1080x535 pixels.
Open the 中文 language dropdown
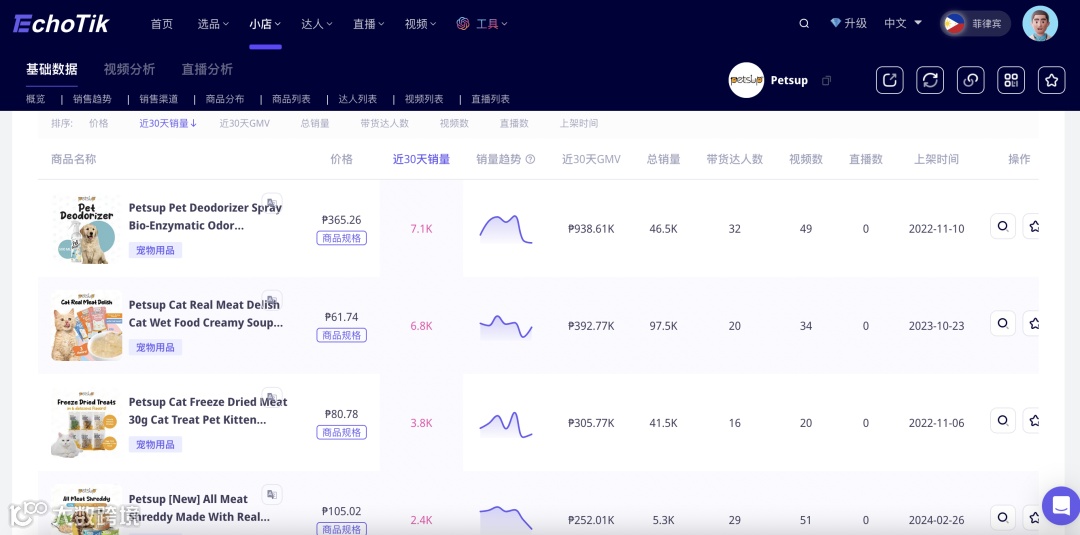pos(903,23)
